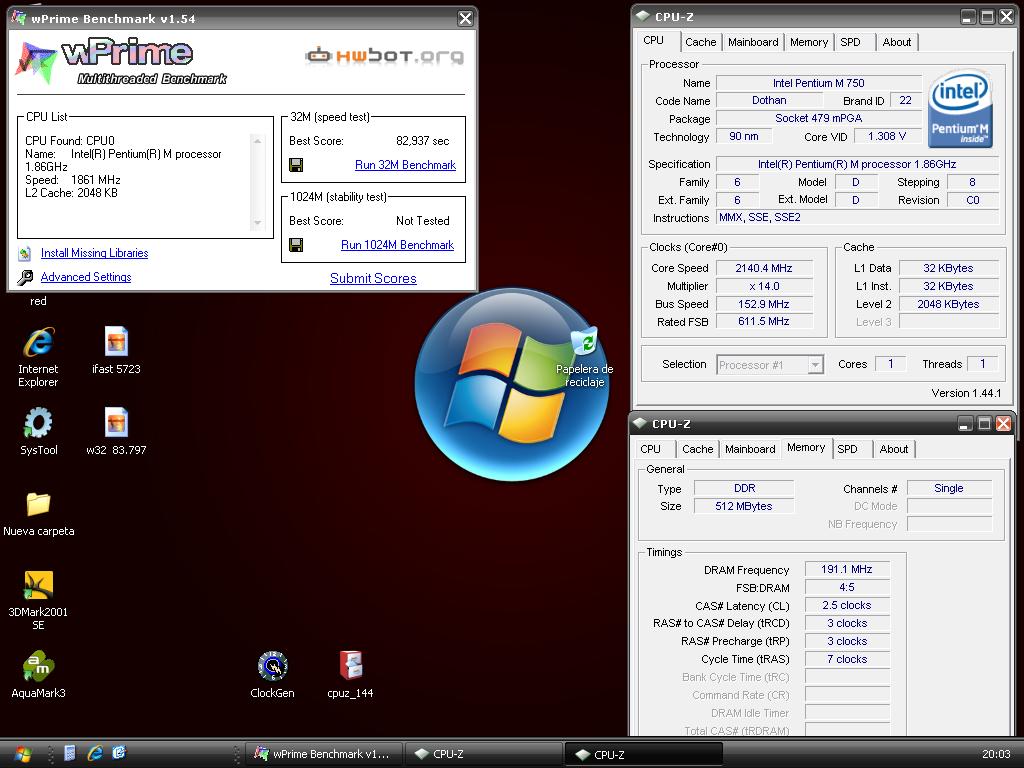The height and width of the screenshot is (768, 1024).
Task: Select Cache tab in bottom CPU-Z window
Action: click(x=697, y=449)
